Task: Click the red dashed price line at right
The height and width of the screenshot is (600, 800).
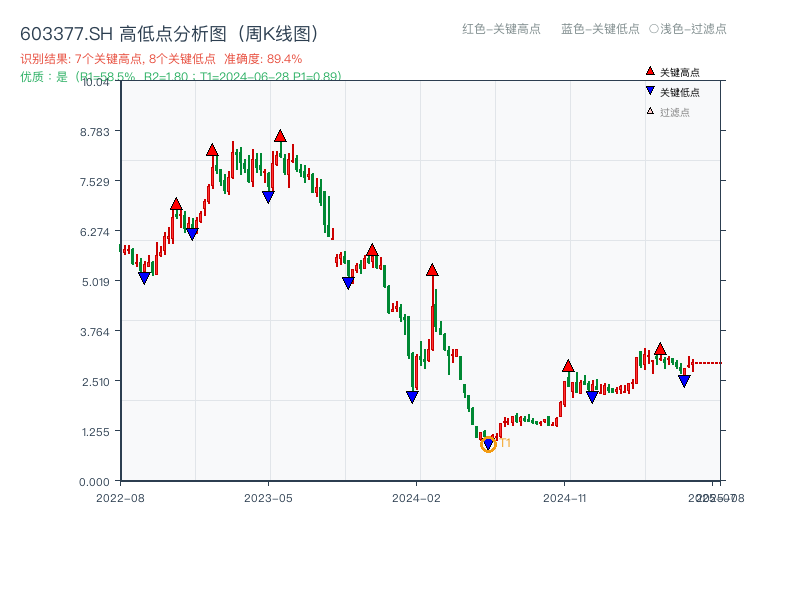Action: pyautogui.click(x=708, y=363)
